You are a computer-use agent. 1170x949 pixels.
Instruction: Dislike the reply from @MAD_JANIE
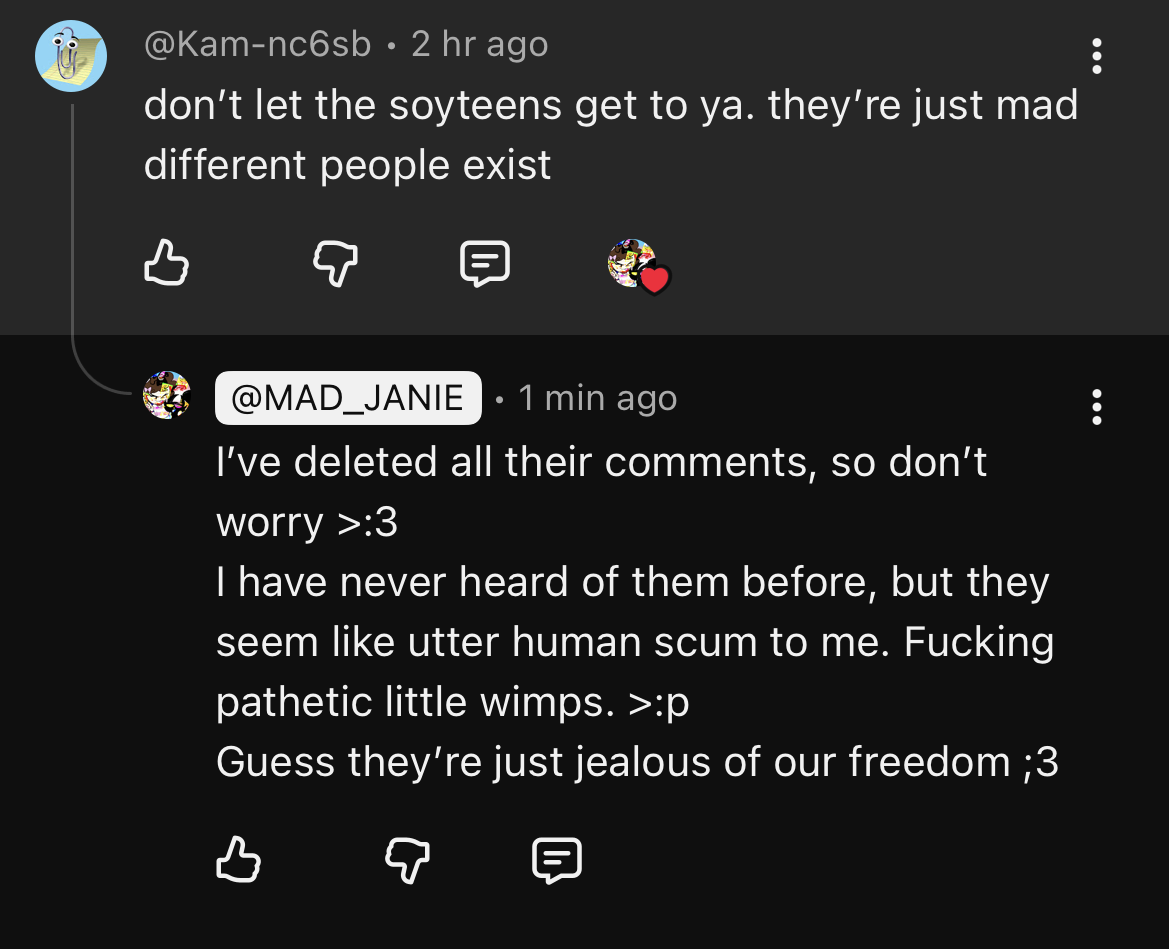[407, 860]
